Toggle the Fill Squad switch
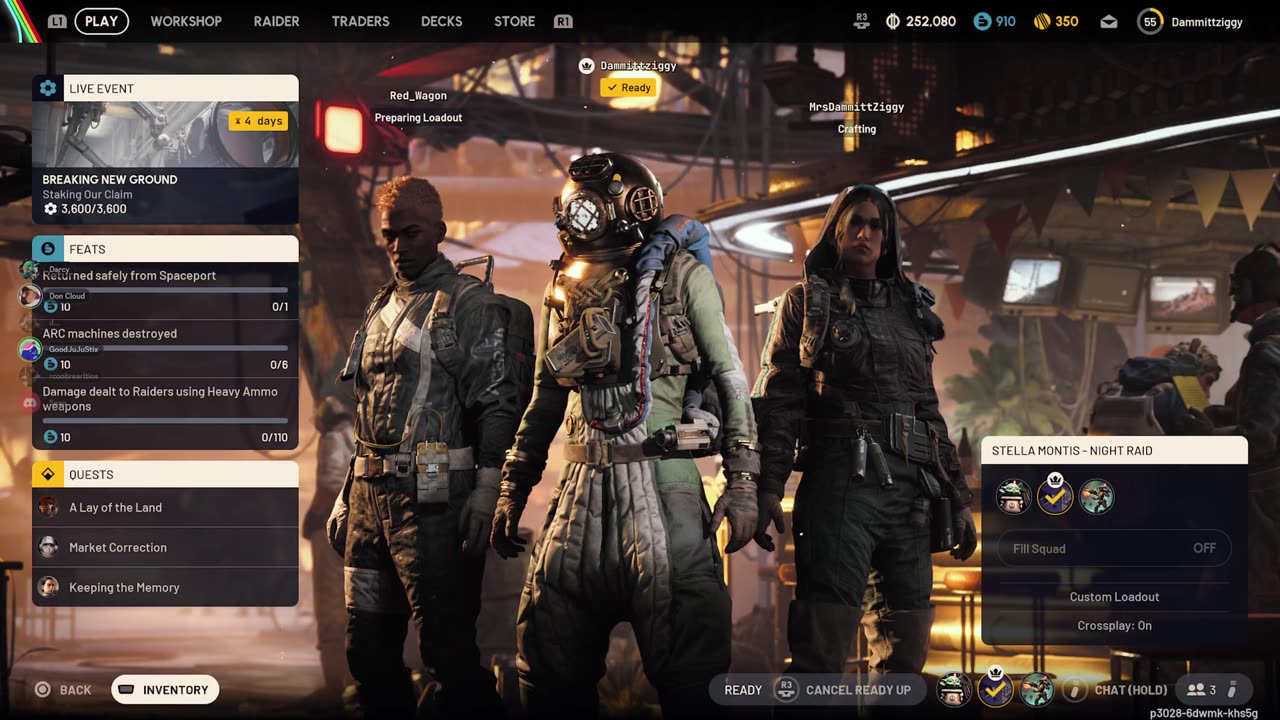 click(1114, 548)
